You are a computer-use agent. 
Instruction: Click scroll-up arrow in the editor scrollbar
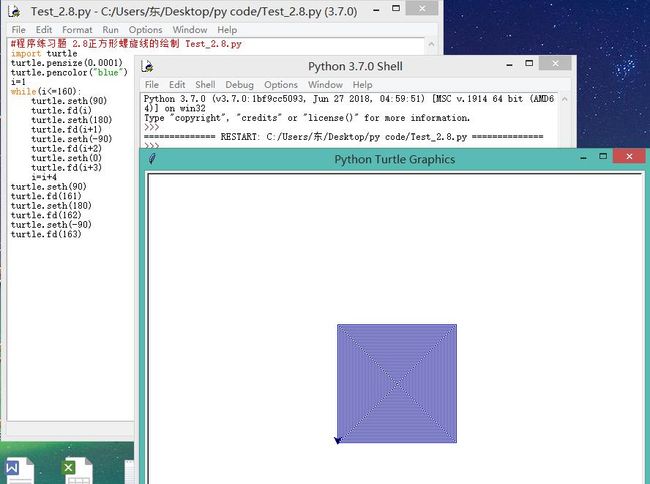[x=431, y=44]
